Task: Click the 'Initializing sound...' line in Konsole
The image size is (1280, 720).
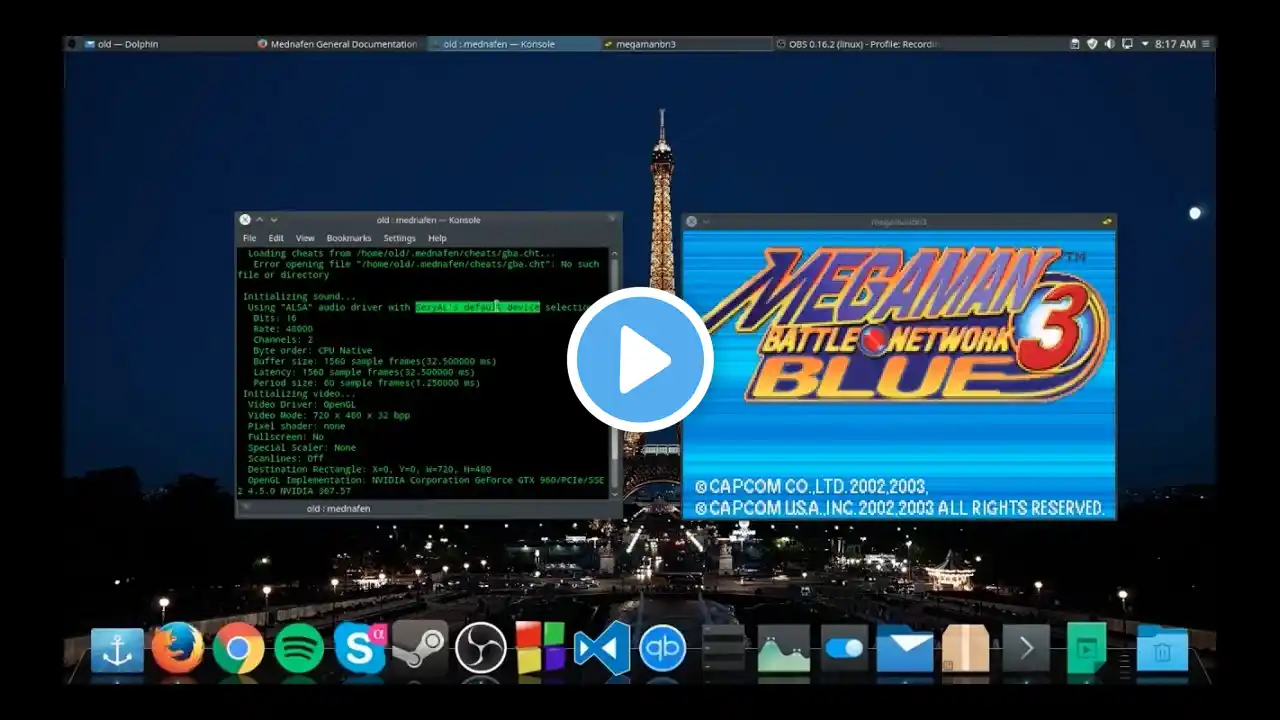Action: coord(298,296)
